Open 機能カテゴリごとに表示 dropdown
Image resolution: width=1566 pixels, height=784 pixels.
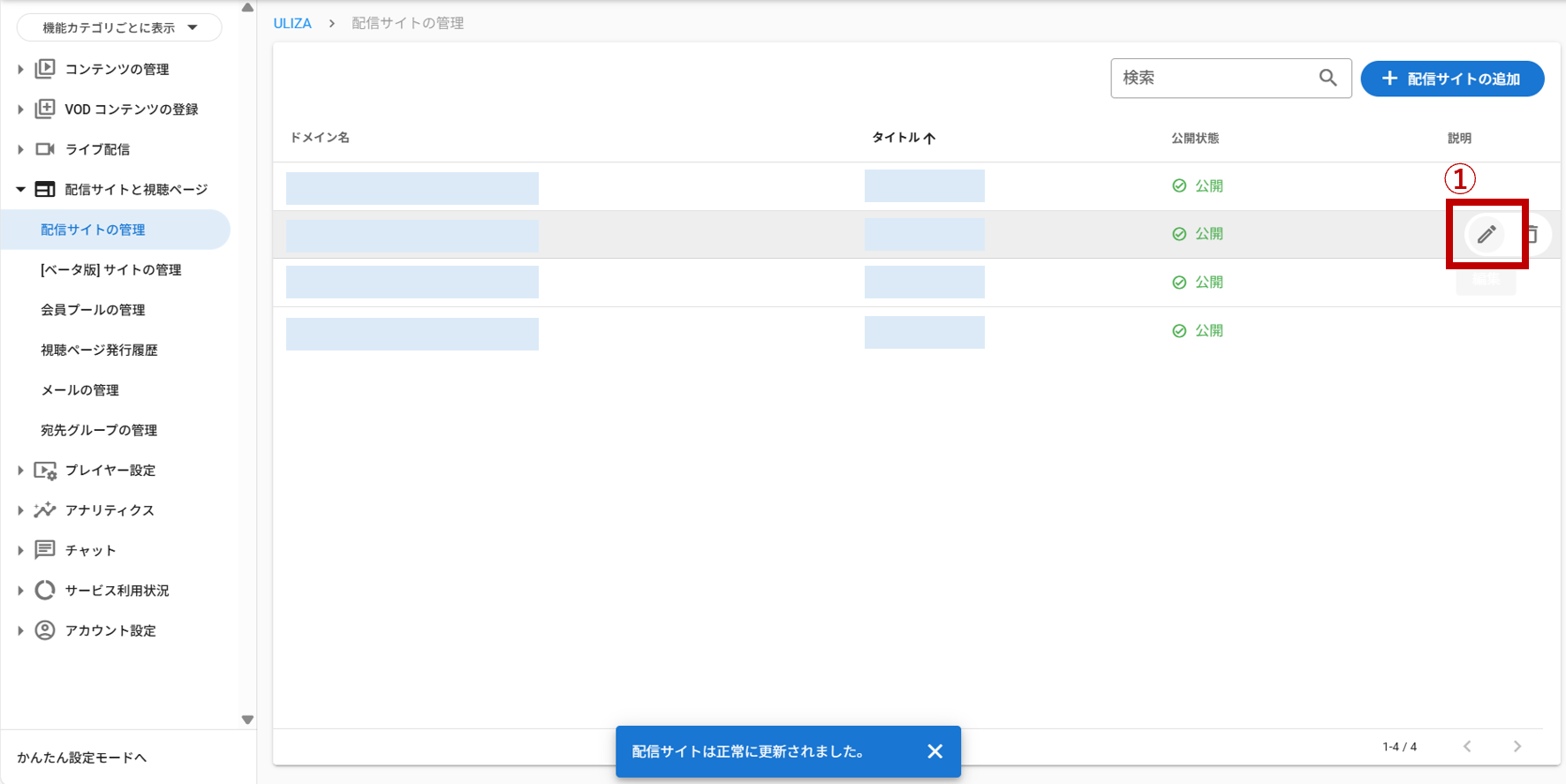tap(119, 27)
